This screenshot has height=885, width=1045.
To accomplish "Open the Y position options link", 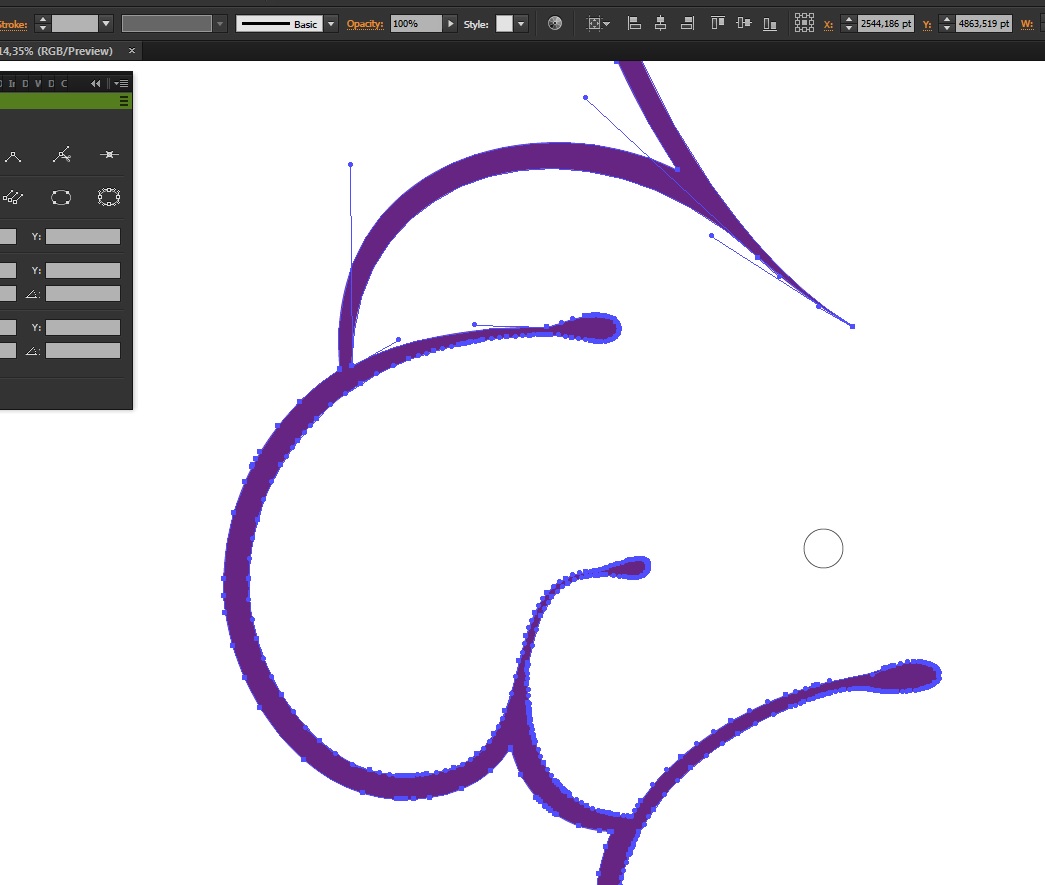I will pos(926,25).
